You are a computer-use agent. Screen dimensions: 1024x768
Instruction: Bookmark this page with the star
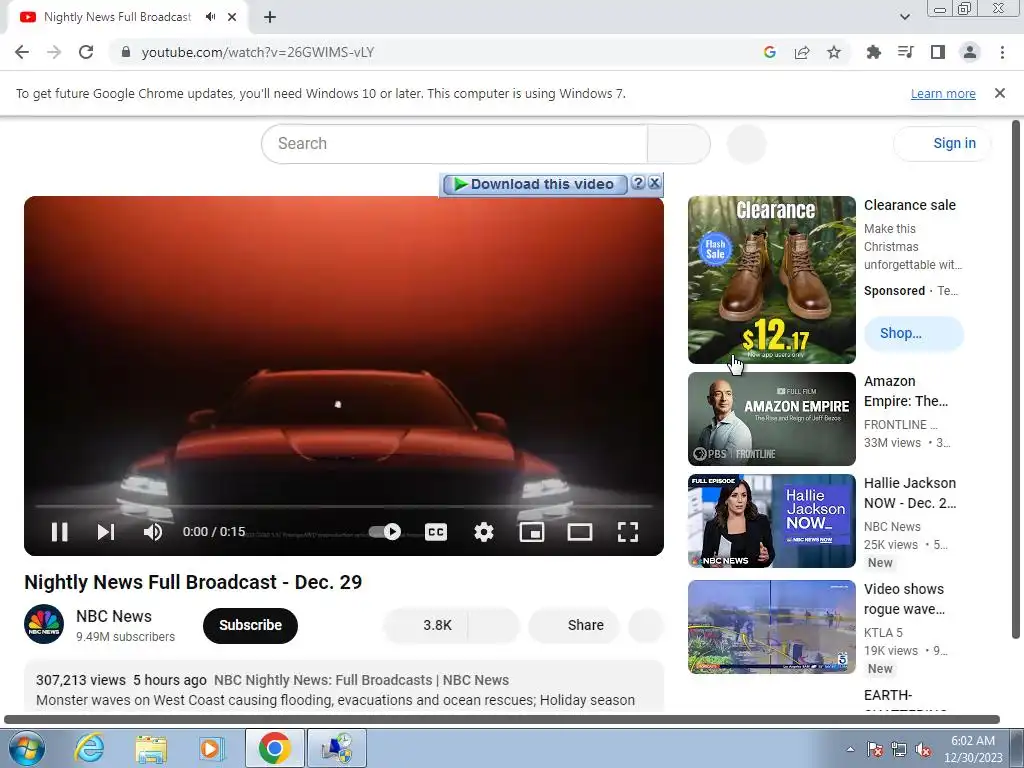coord(834,52)
